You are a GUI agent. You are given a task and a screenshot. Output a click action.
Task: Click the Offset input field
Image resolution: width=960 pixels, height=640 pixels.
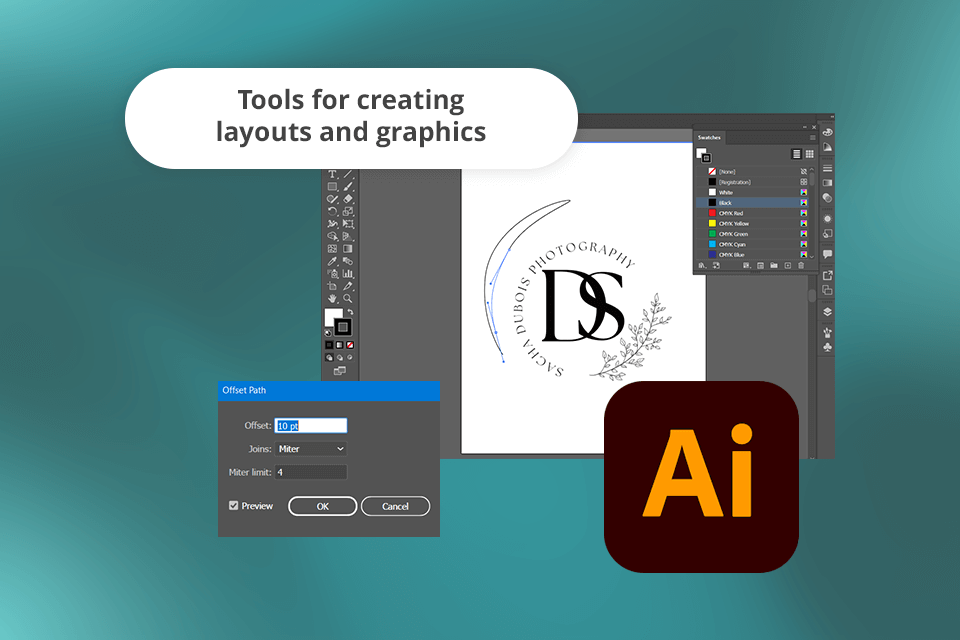[311, 426]
